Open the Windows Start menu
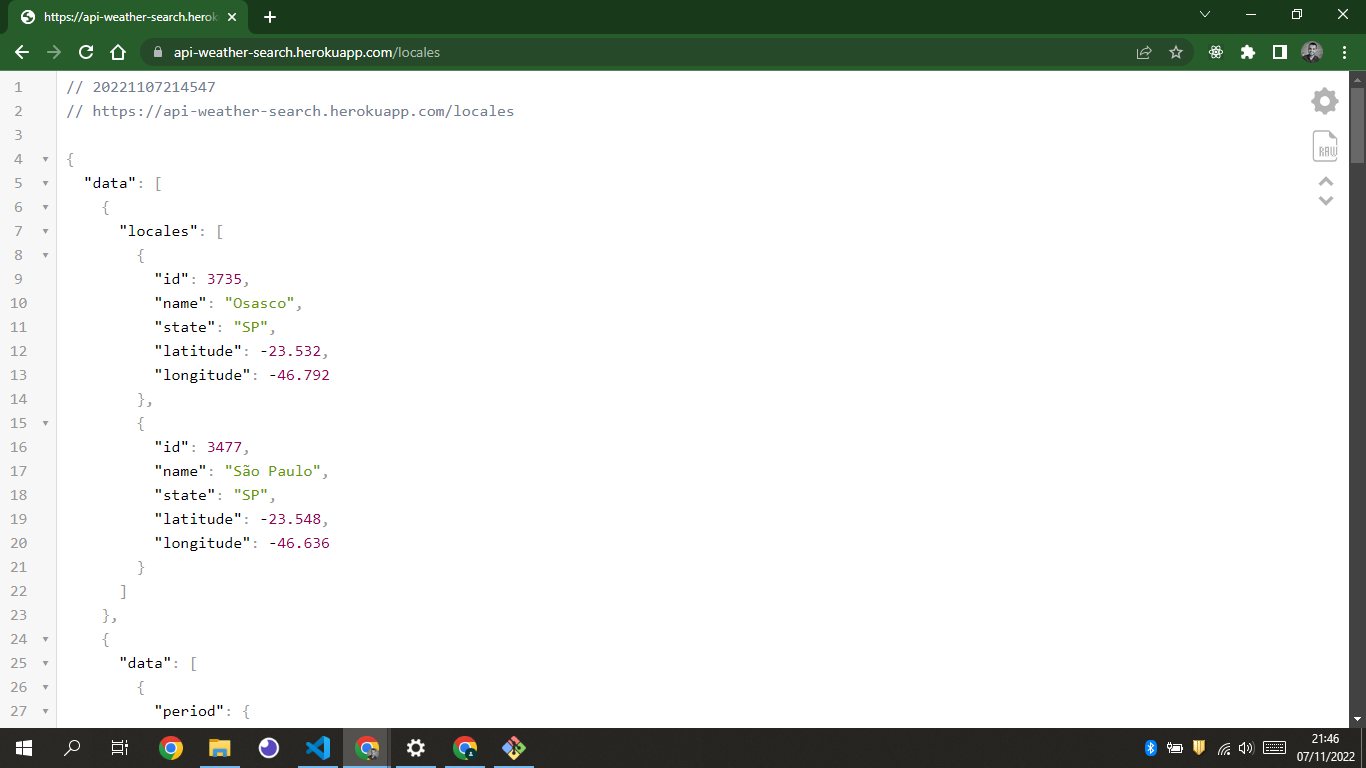The image size is (1366, 768). point(24,748)
